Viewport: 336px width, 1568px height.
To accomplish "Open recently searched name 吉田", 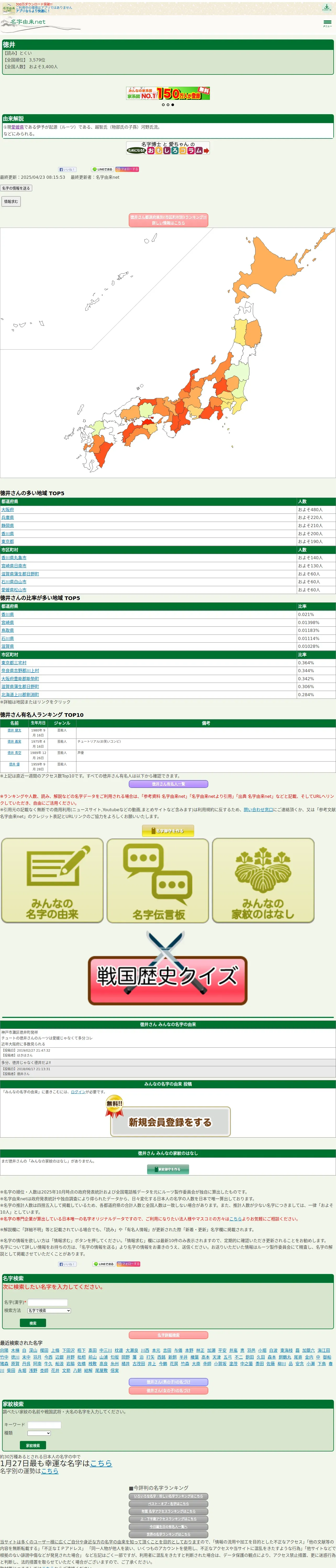I will click(x=167, y=1350).
